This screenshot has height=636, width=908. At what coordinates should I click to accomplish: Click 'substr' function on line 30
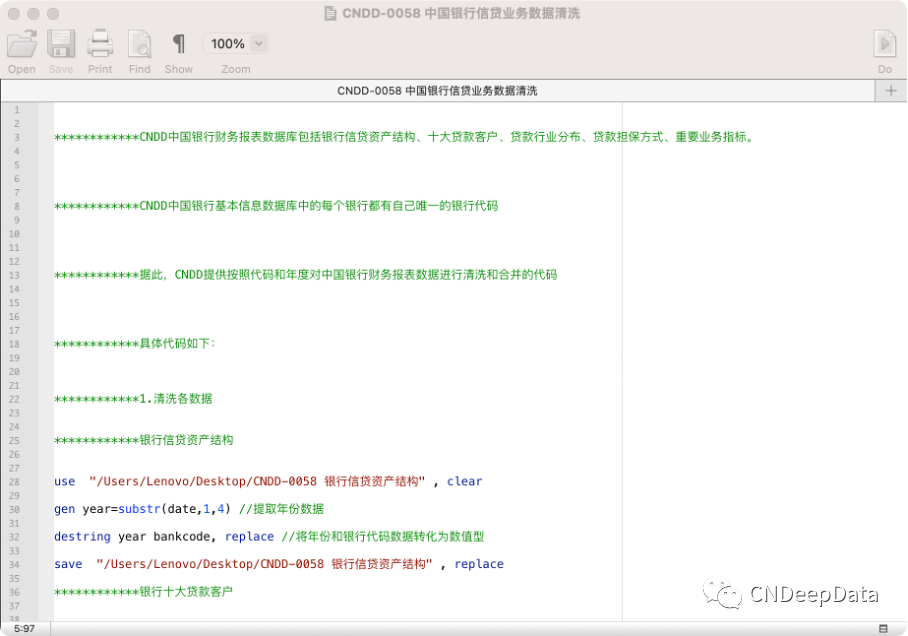click(x=140, y=509)
